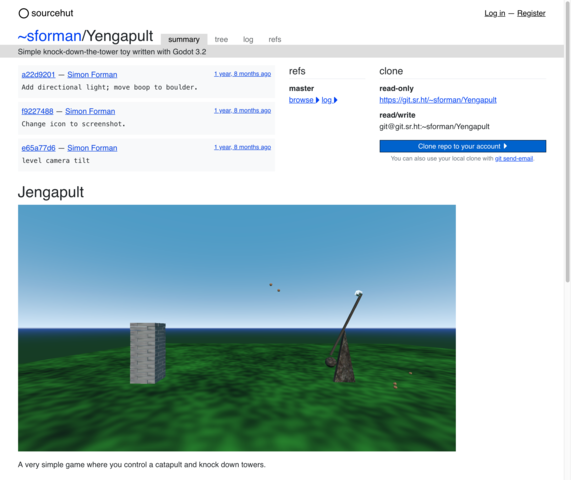571x480 pixels.
Task: Click the sourcehut circle logo icon
Action: (x=24, y=13)
